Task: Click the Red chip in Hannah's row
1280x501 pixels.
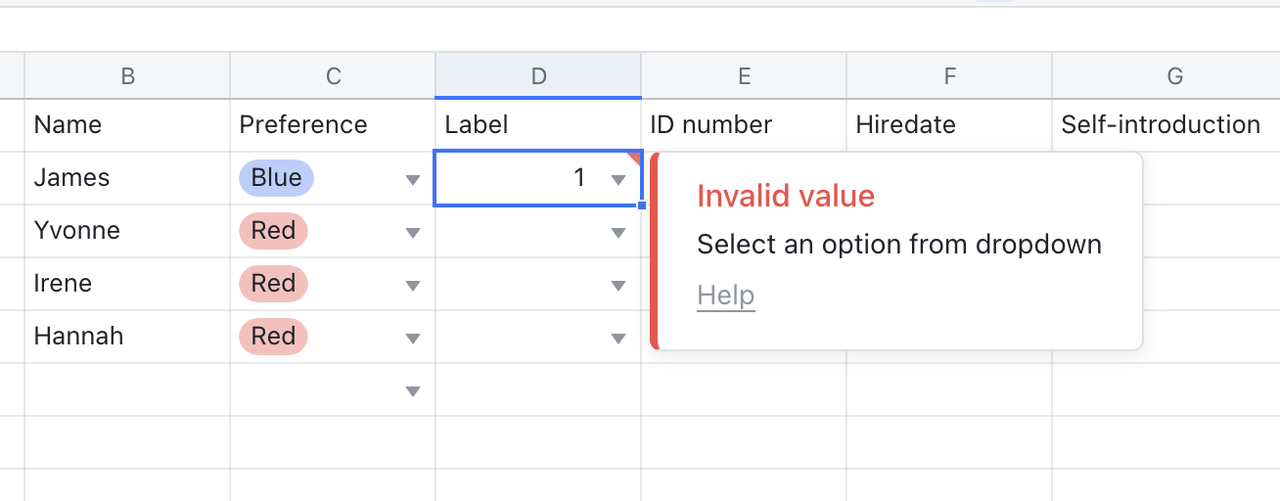Action: click(x=273, y=336)
